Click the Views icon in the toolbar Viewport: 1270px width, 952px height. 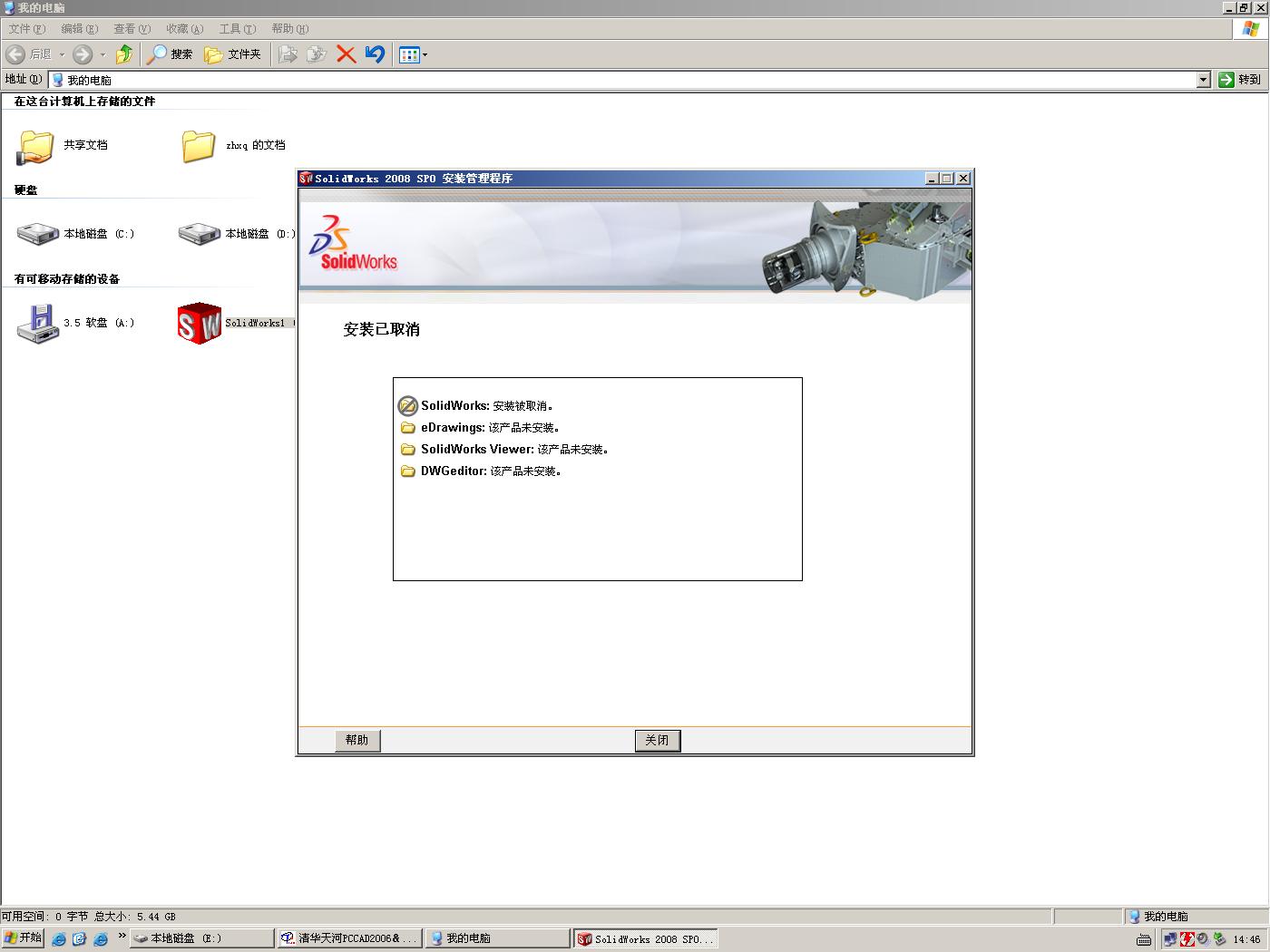coord(409,54)
